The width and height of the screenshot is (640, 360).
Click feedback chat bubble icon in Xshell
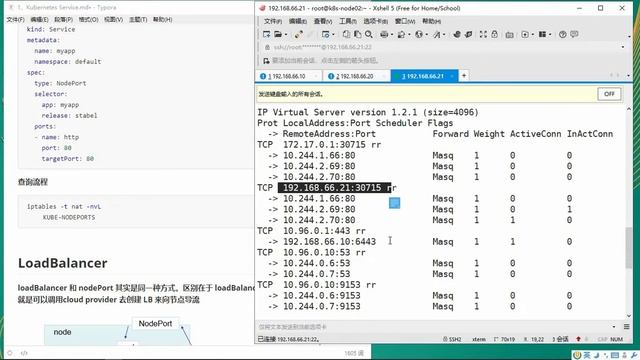tap(574, 34)
